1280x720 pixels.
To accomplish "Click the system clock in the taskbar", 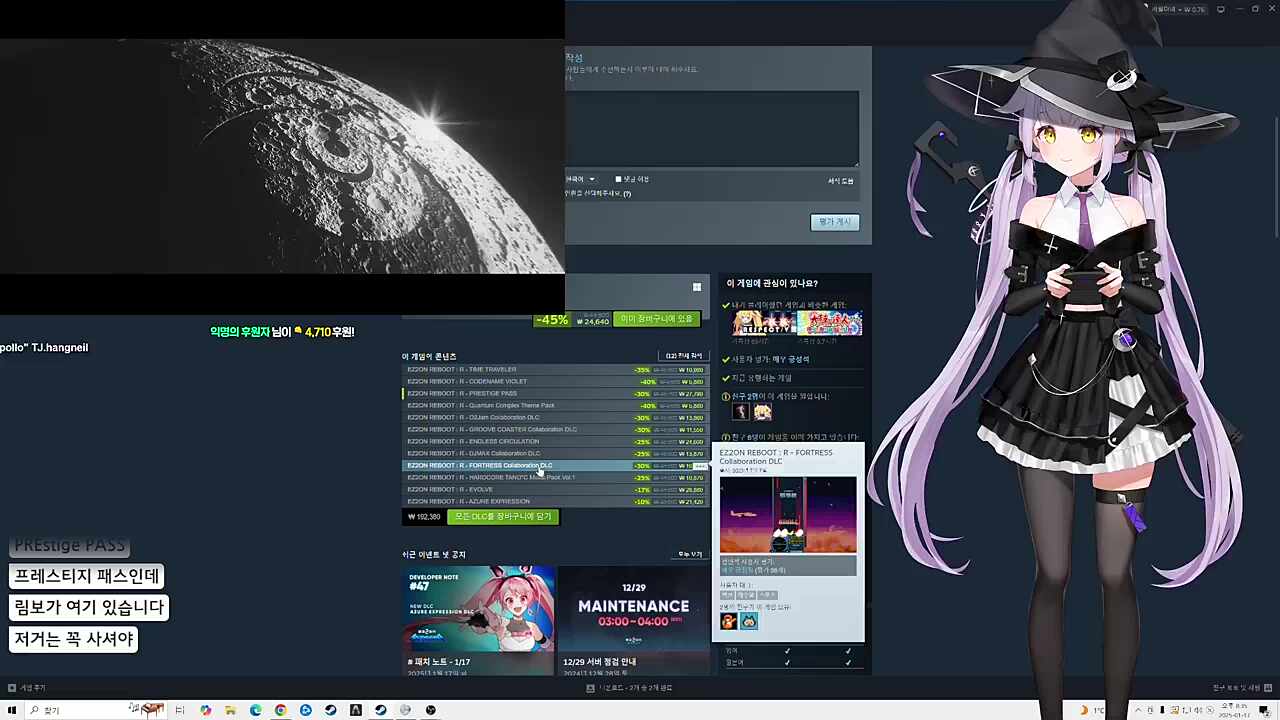I will (1234, 710).
